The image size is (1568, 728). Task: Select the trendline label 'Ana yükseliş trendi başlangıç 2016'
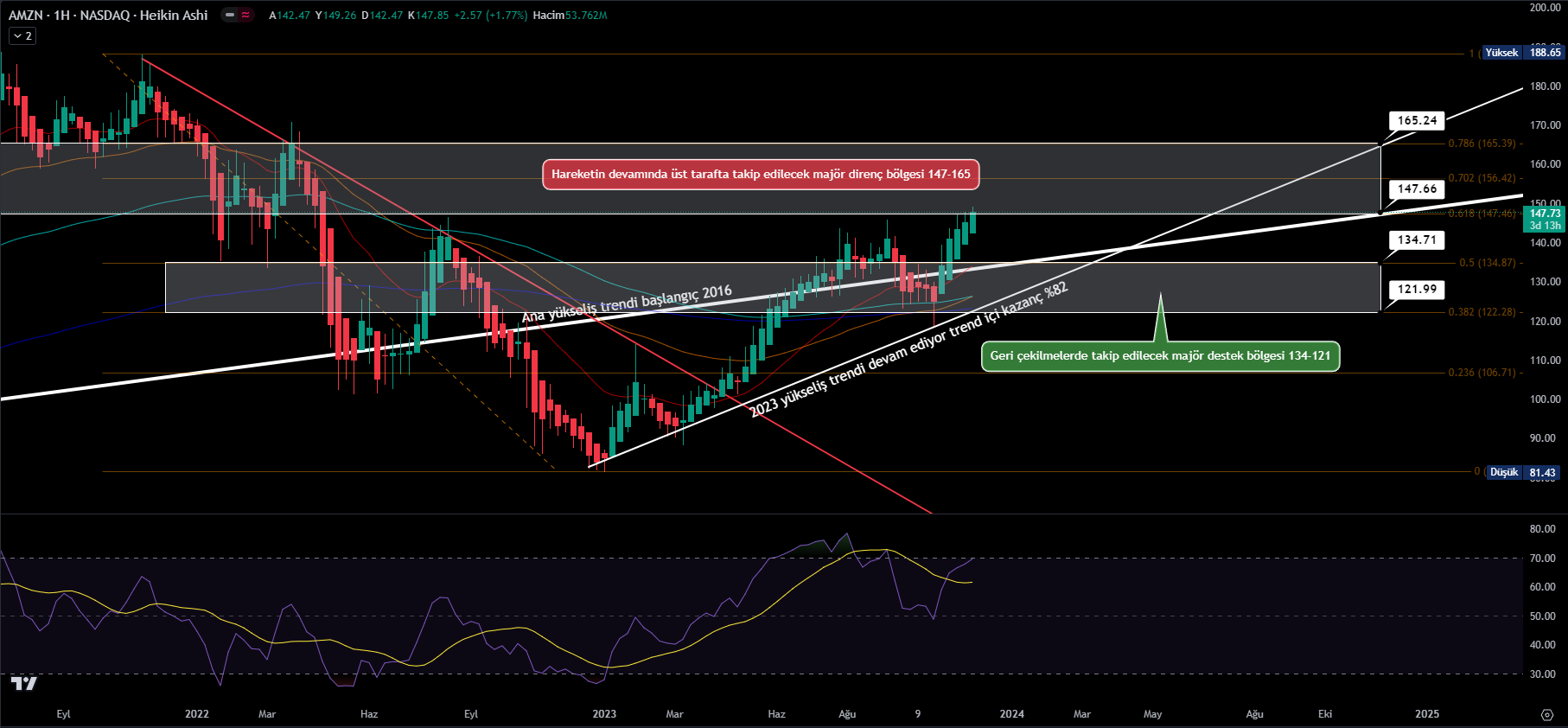(x=627, y=303)
